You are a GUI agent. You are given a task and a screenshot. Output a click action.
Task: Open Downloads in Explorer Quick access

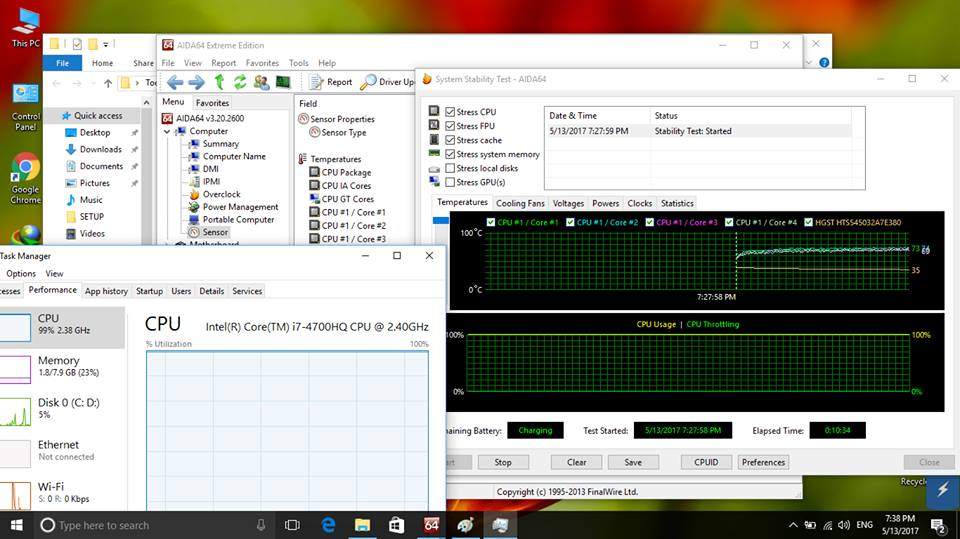(x=94, y=149)
